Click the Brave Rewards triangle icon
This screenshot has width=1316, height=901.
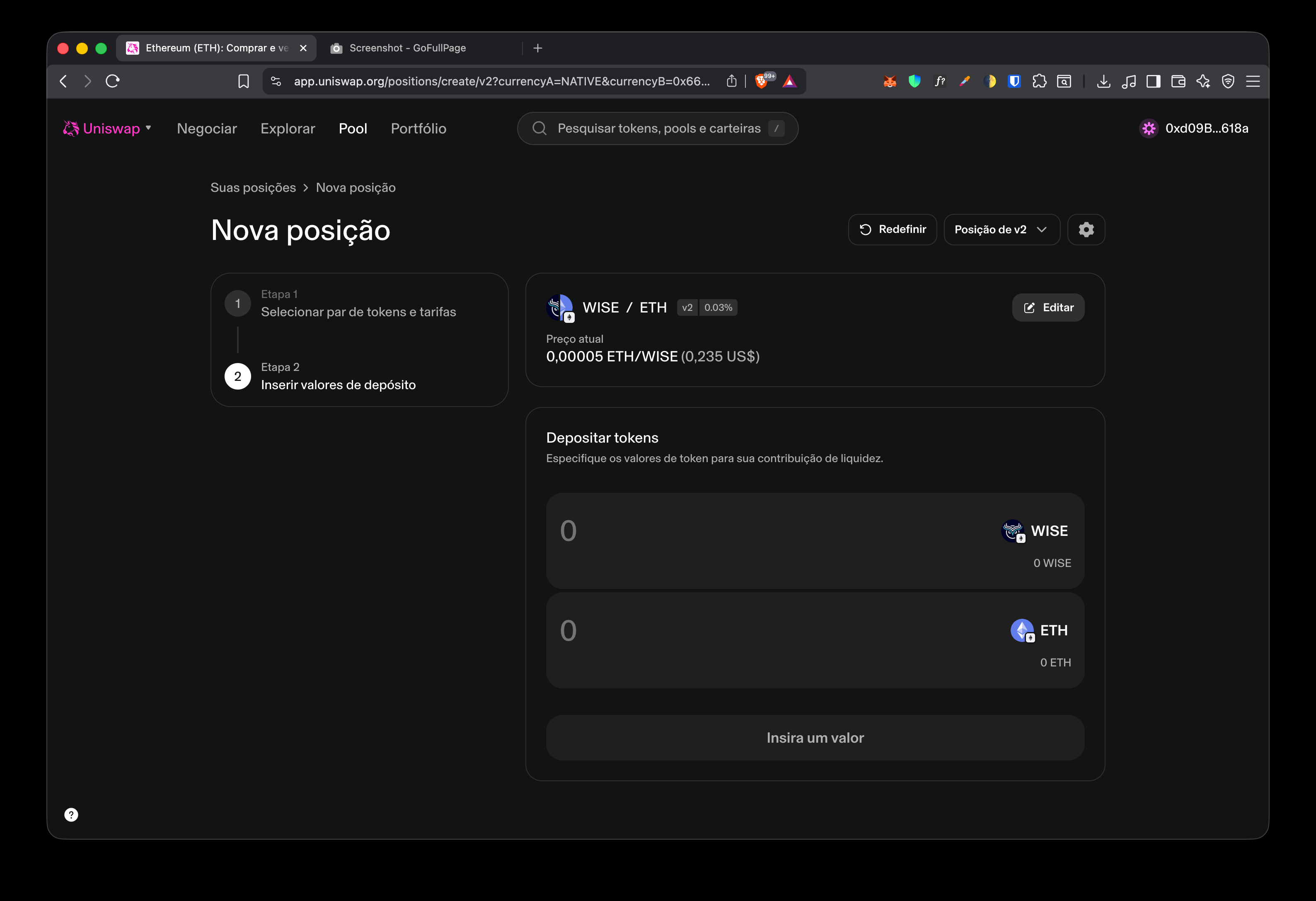pos(789,82)
